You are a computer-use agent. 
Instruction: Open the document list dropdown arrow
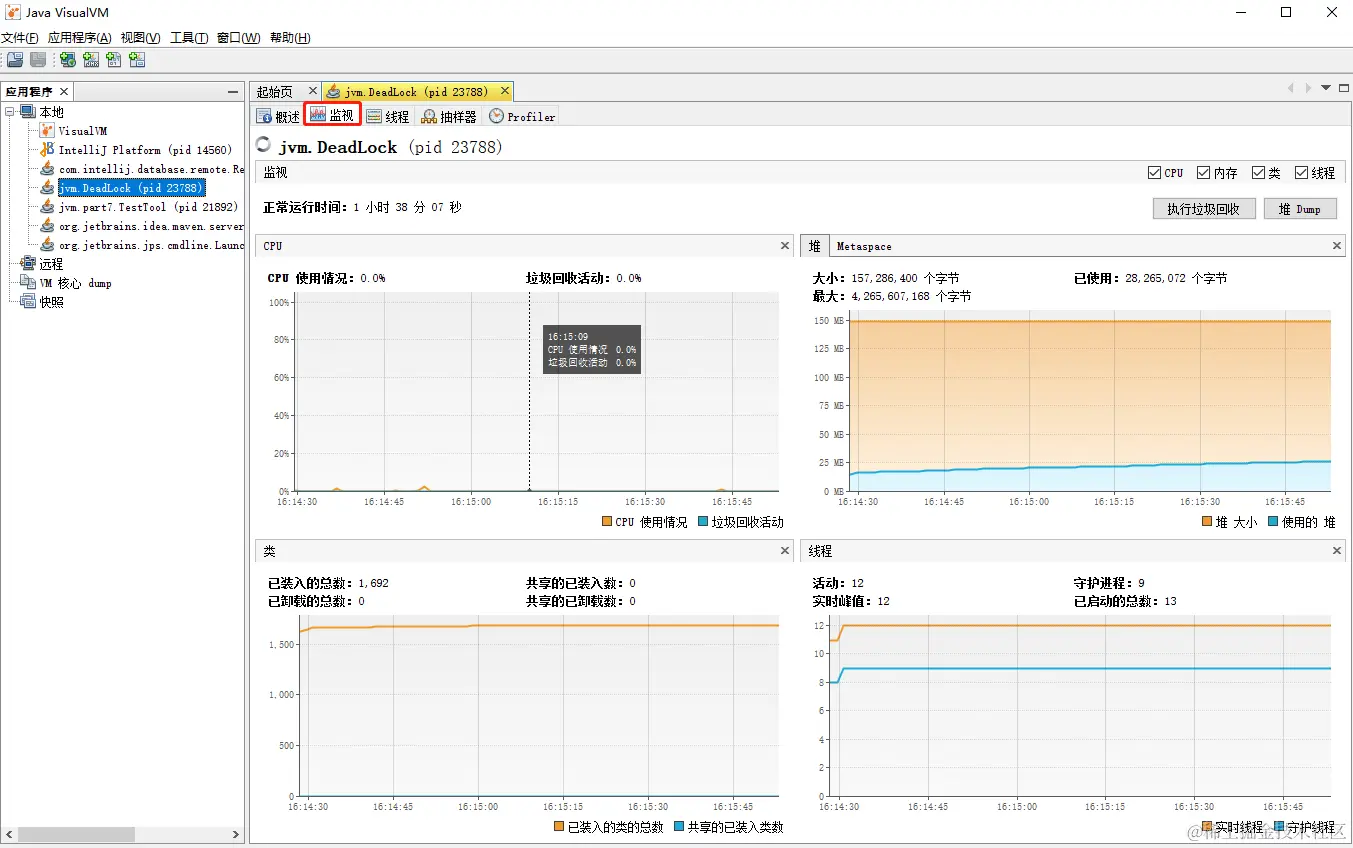coord(1326,88)
